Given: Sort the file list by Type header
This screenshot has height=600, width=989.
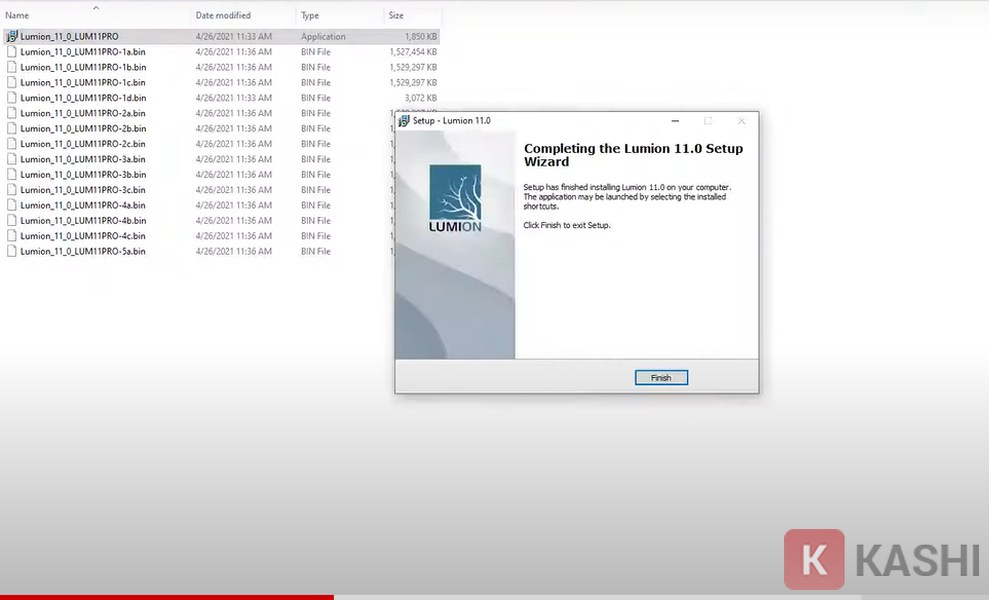Looking at the screenshot, I should point(310,16).
